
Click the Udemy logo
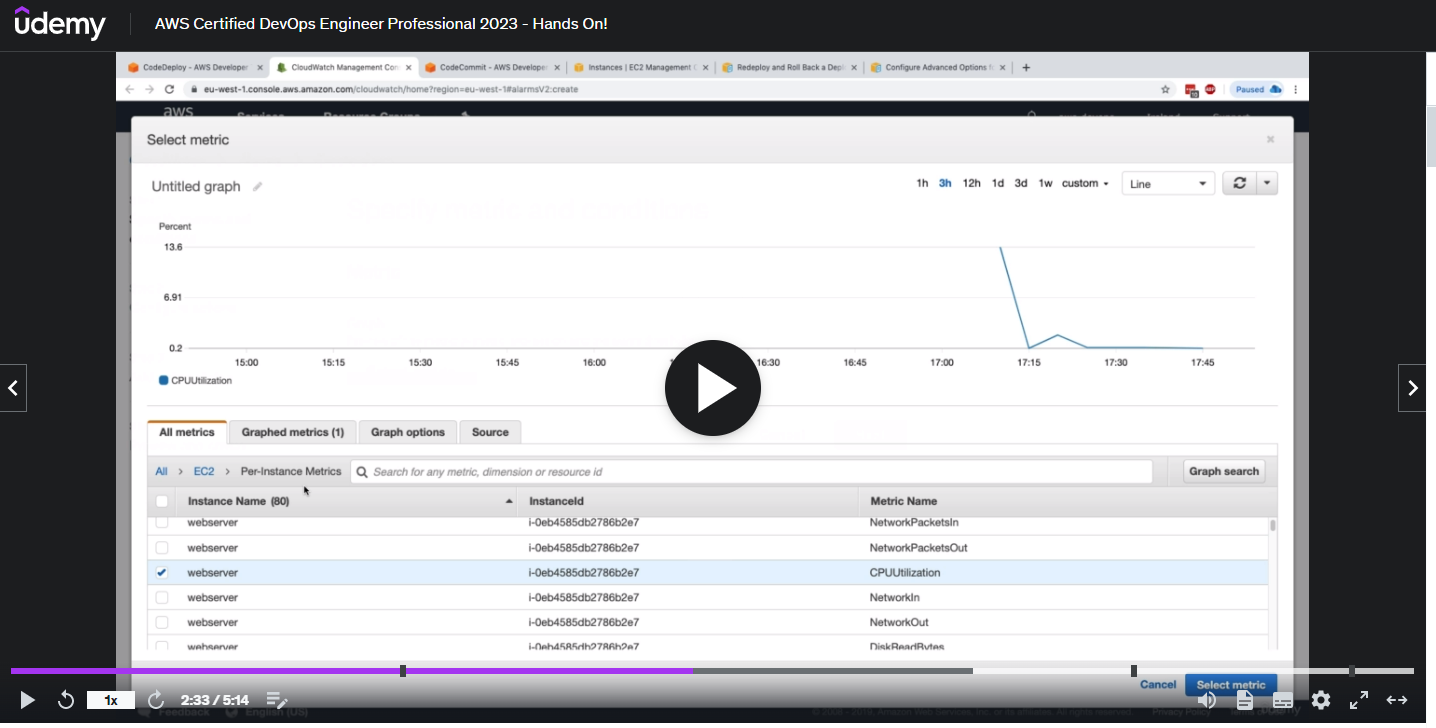point(60,23)
